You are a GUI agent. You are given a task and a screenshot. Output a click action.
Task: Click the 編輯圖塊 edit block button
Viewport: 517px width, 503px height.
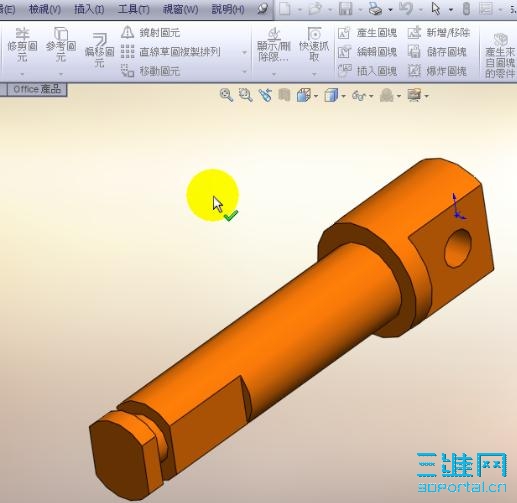(x=368, y=52)
